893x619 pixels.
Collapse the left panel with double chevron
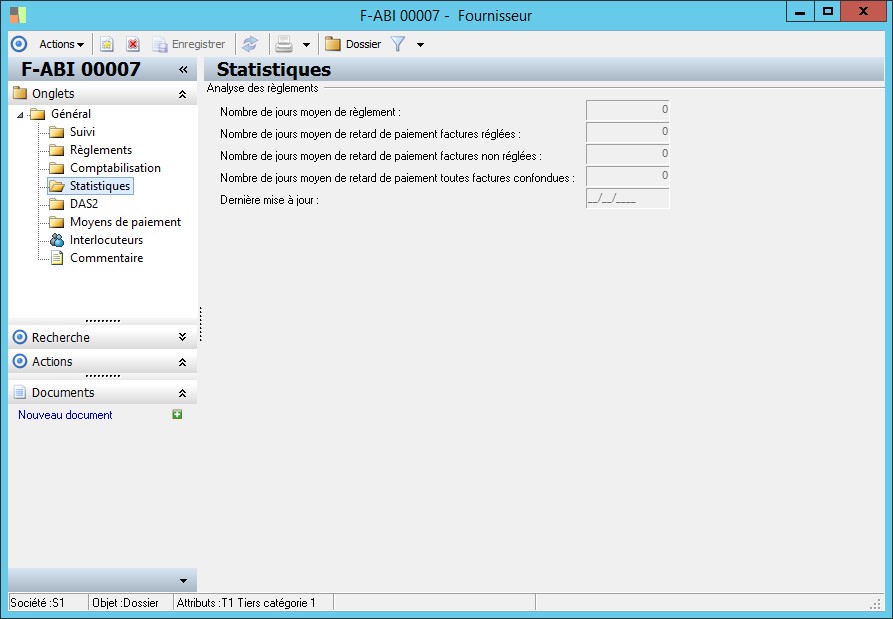[183, 70]
